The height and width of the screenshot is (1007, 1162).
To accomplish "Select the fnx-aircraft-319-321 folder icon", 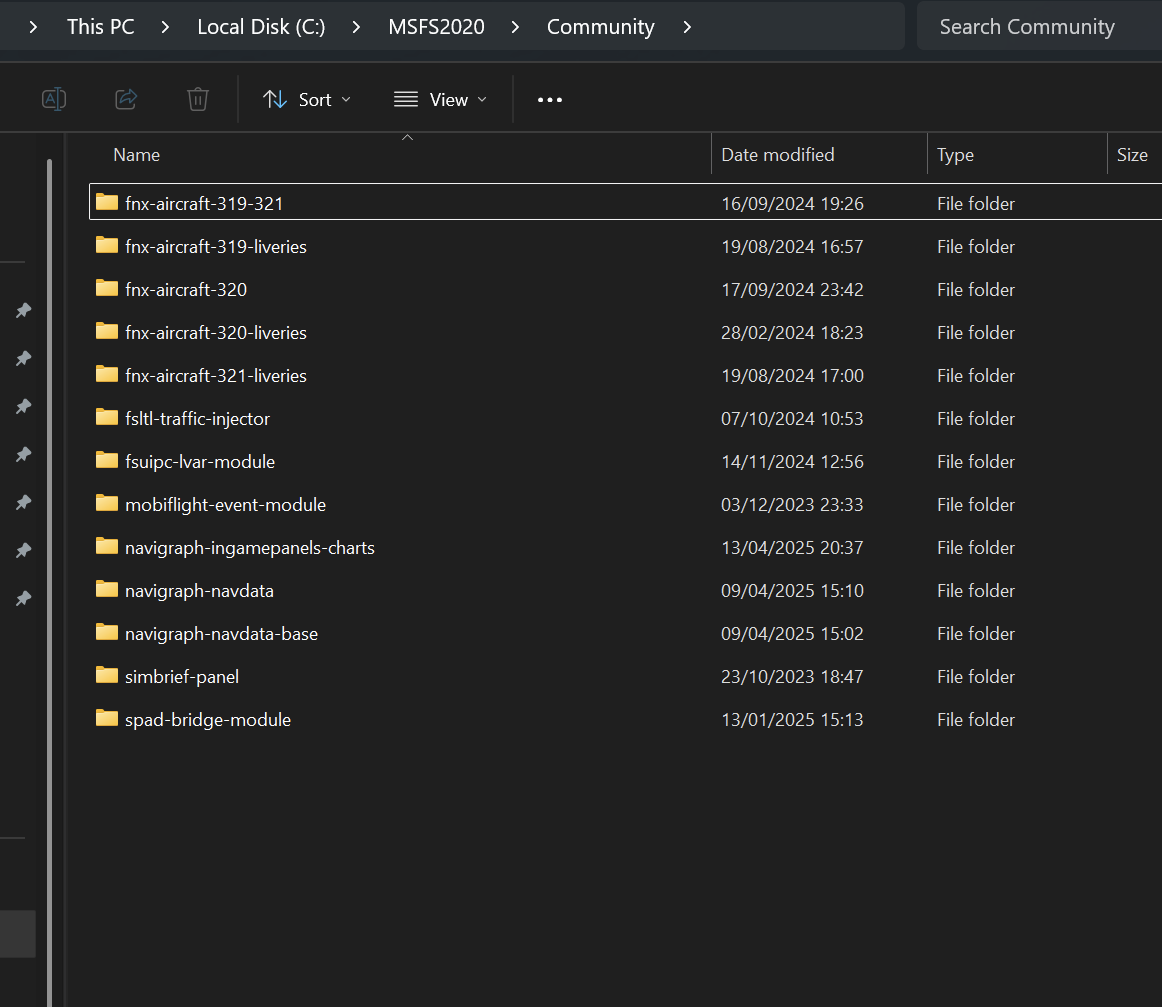I will pyautogui.click(x=107, y=202).
